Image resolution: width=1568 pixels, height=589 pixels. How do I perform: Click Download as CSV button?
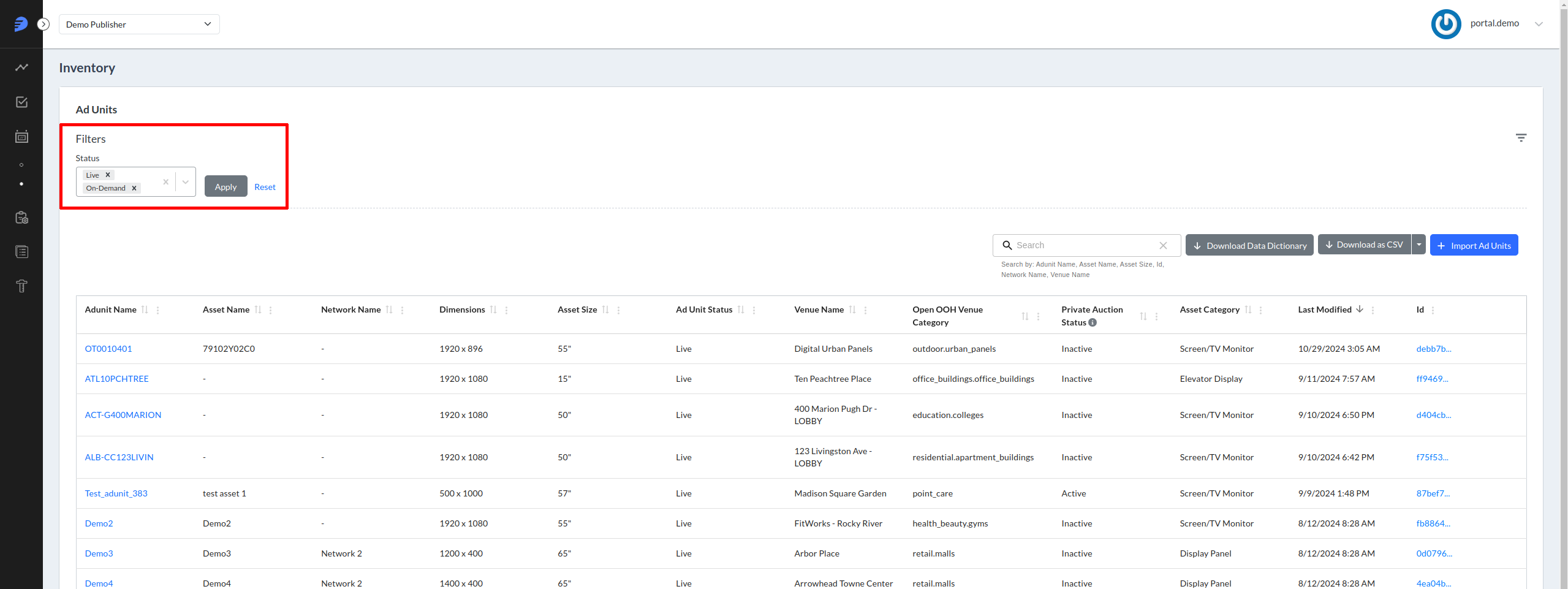click(1364, 245)
